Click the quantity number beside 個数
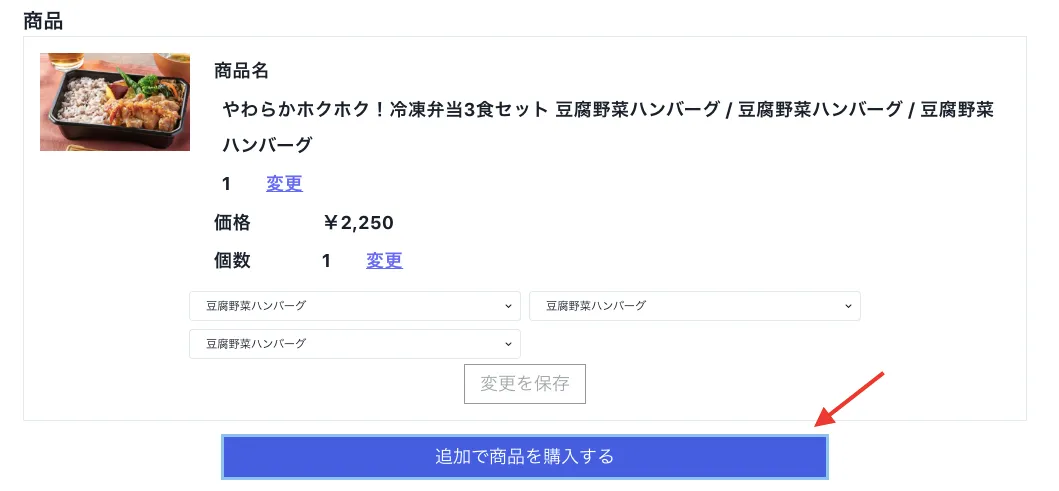 coord(326,261)
